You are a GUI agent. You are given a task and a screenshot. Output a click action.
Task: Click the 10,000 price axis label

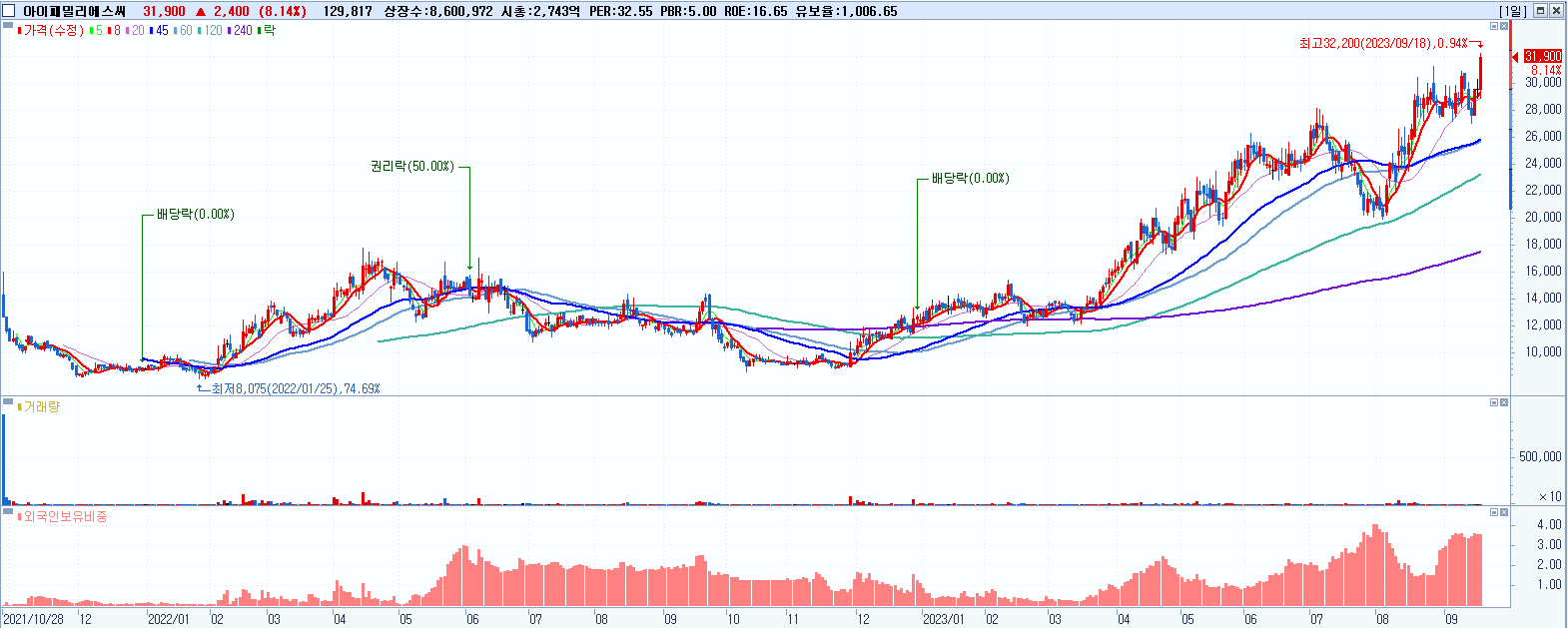[x=1543, y=351]
